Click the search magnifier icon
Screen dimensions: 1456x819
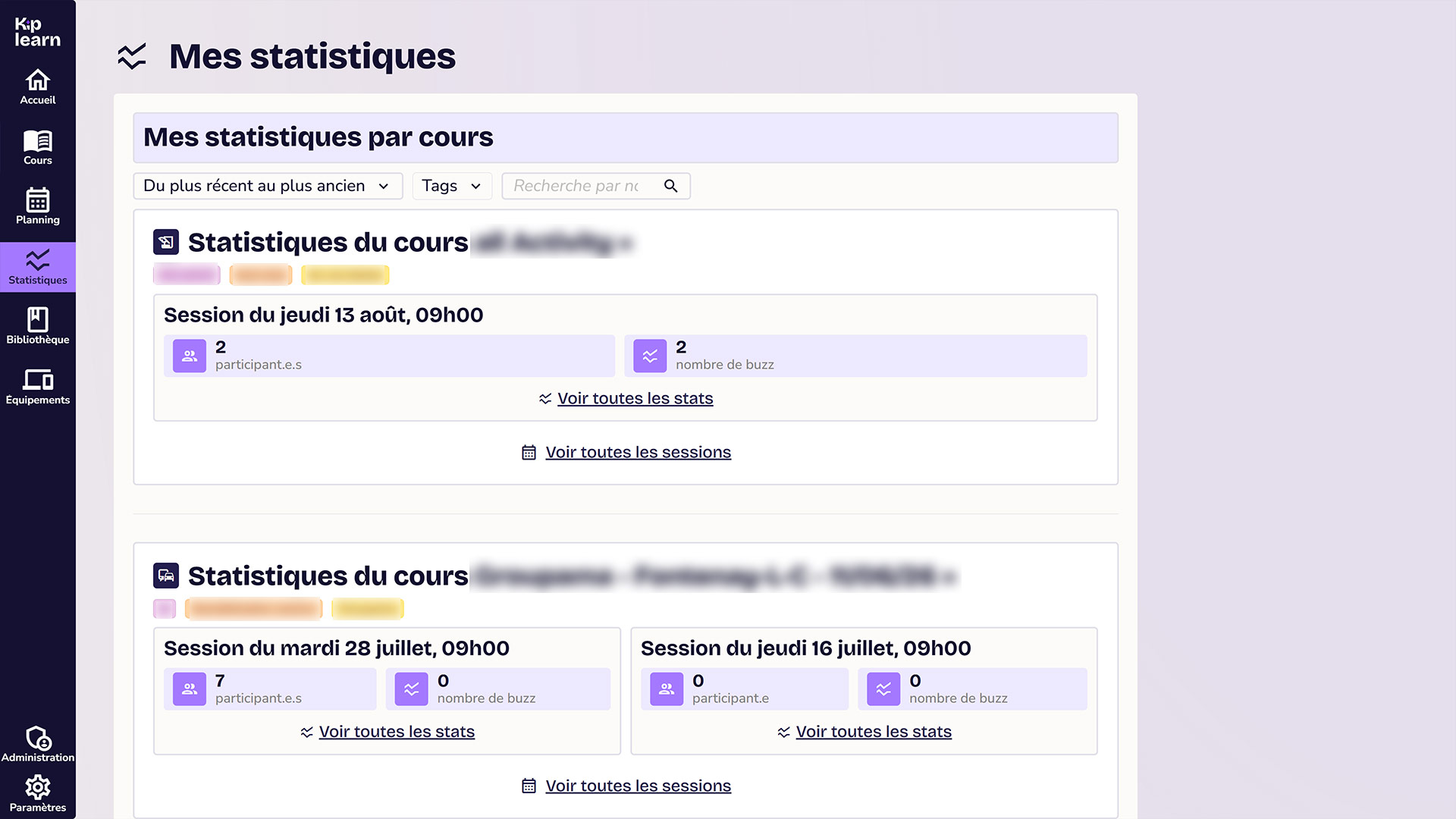pos(670,186)
